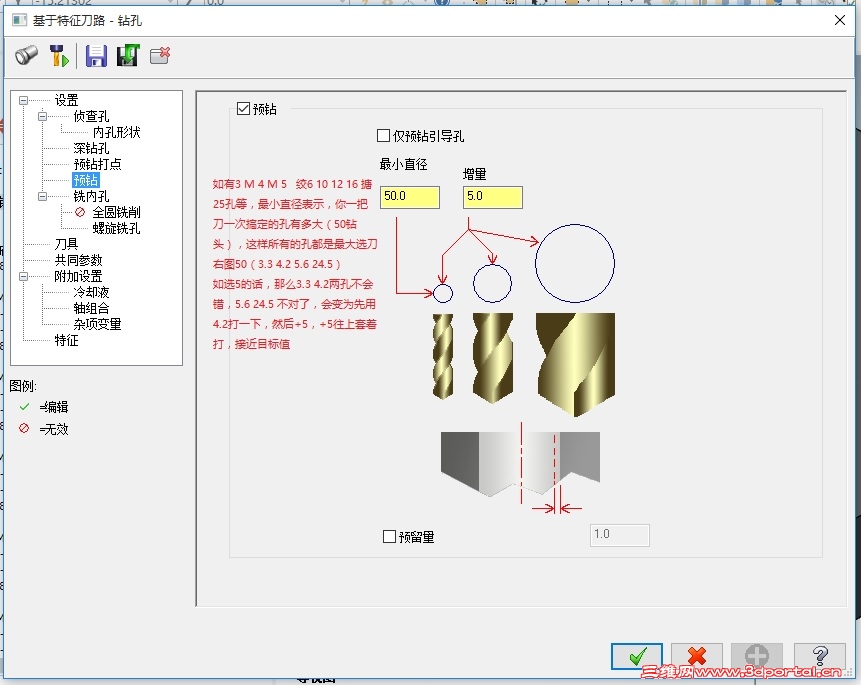Viewport: 861px width, 685px height.
Task: Click the green check legend icon 编辑
Action: (x=24, y=407)
